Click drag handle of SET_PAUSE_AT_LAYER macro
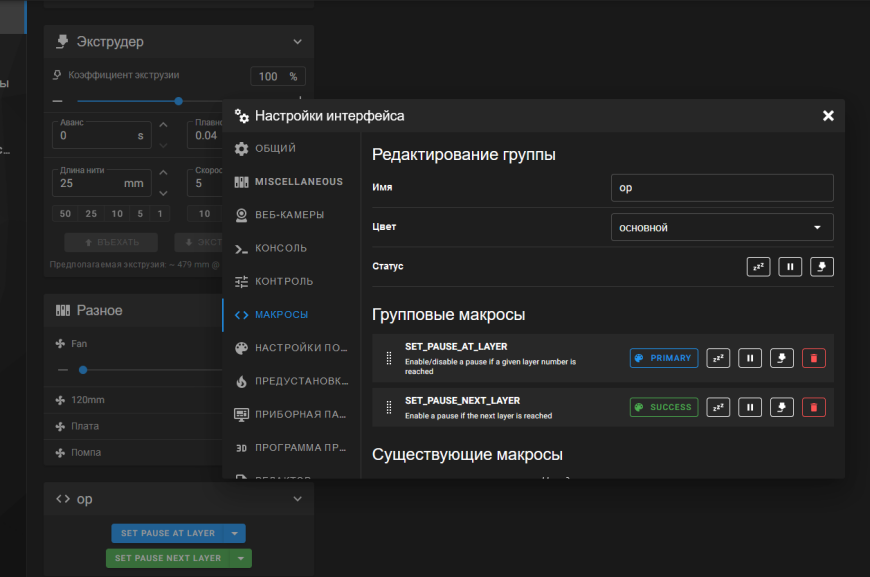This screenshot has width=870, height=577. [389, 358]
